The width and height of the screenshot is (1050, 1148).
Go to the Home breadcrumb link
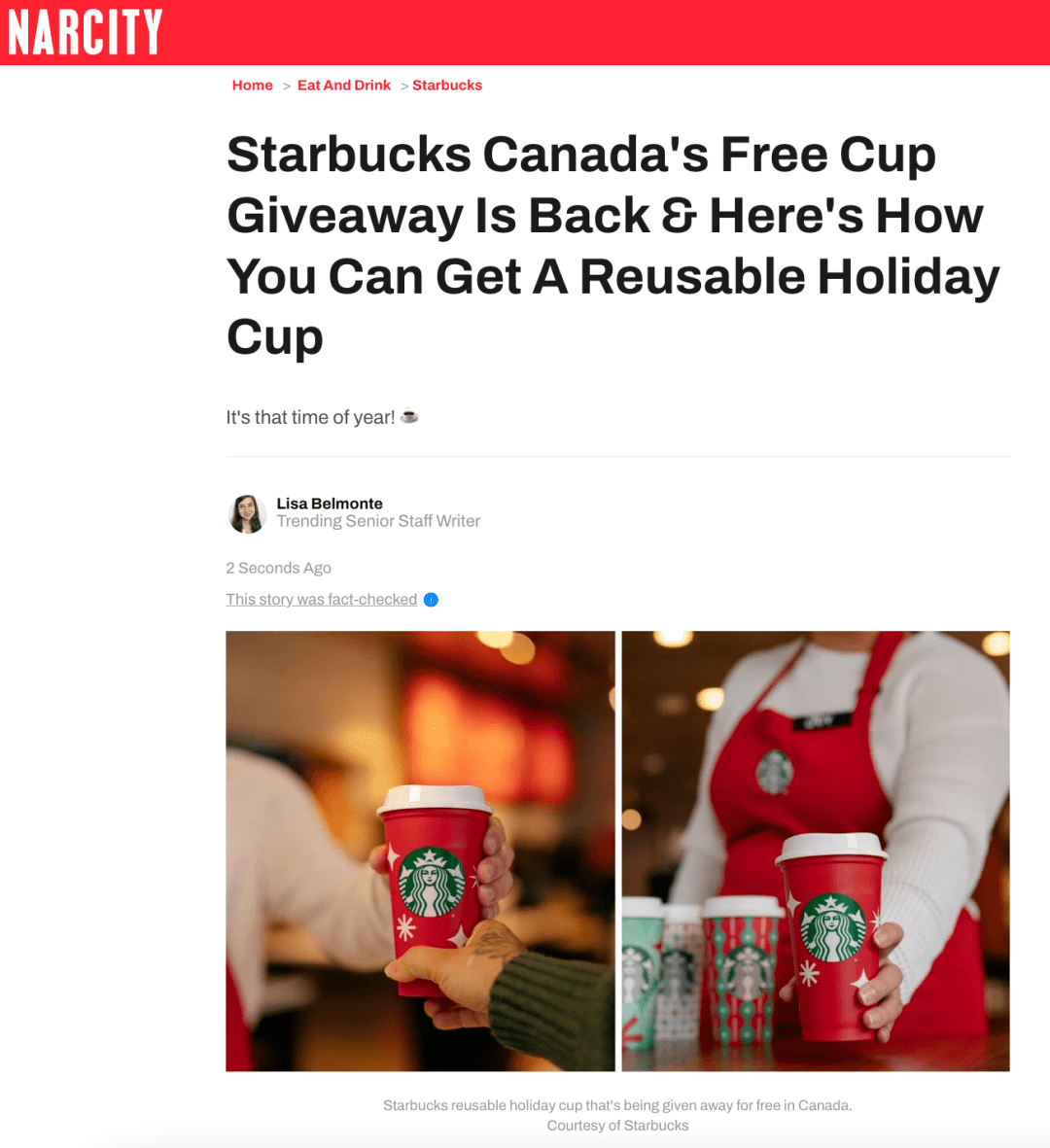[253, 85]
